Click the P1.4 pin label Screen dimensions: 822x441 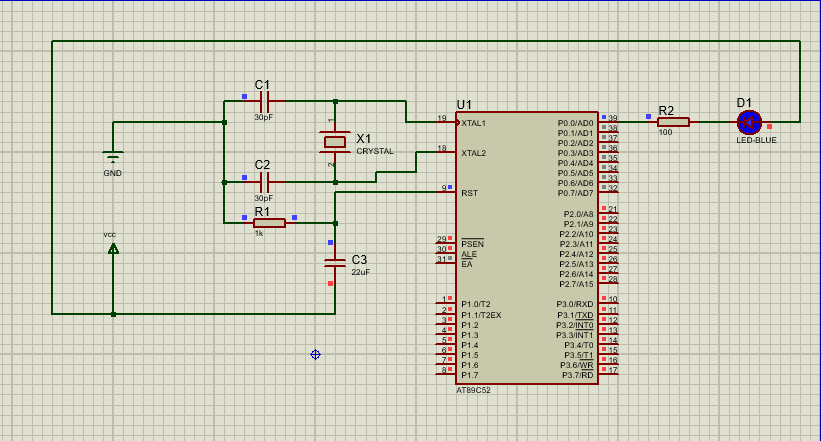pyautogui.click(x=470, y=345)
